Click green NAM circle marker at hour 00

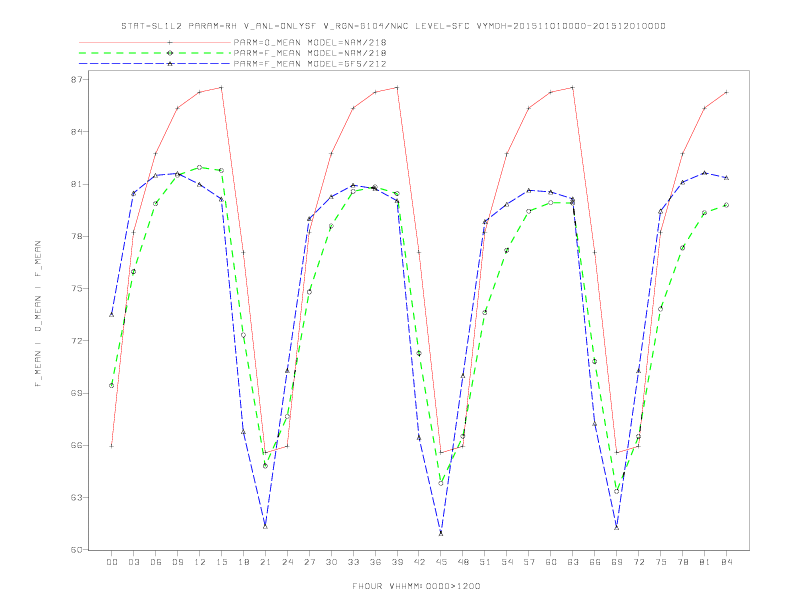(112, 386)
